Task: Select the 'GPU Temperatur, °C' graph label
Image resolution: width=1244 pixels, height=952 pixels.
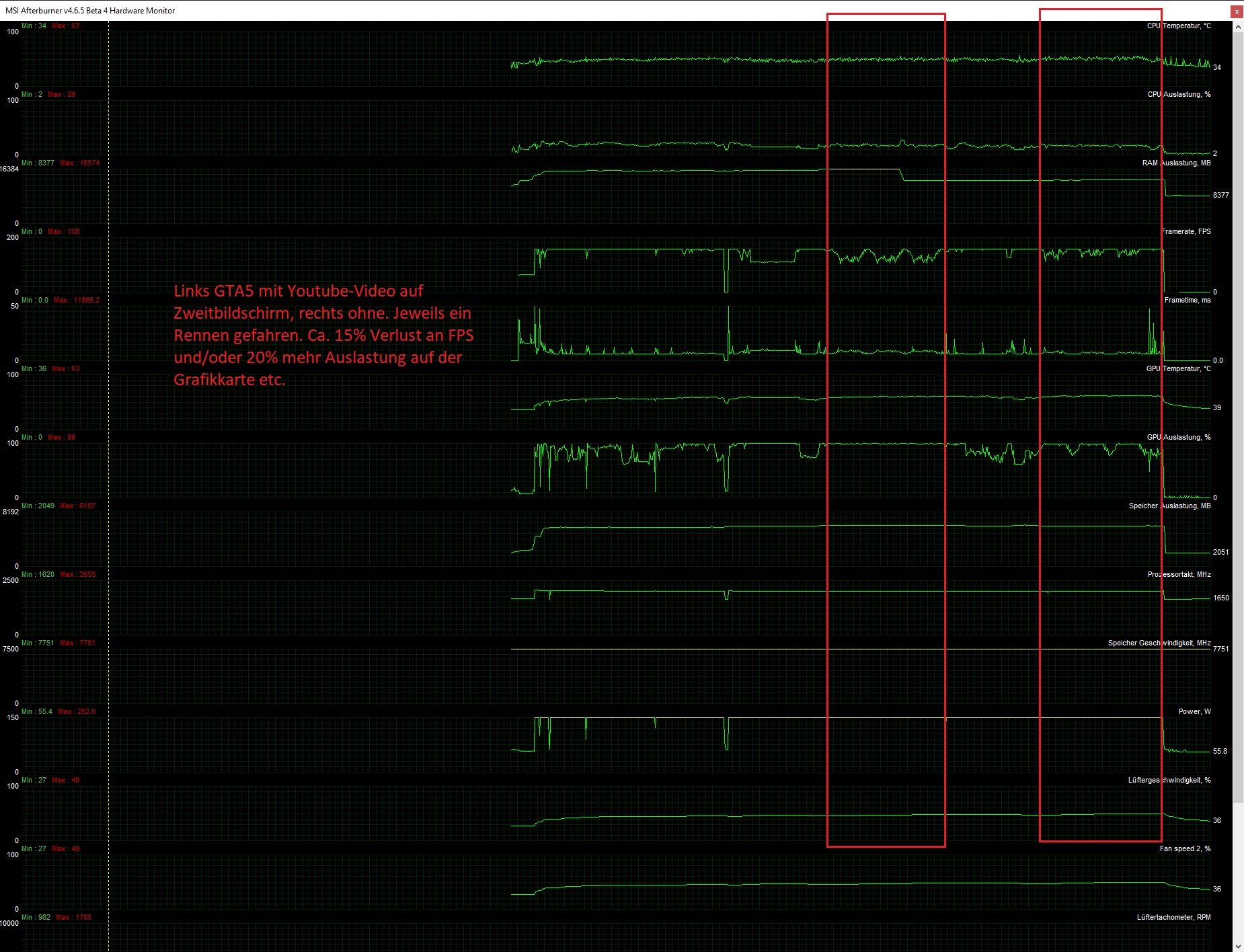Action: click(1178, 368)
